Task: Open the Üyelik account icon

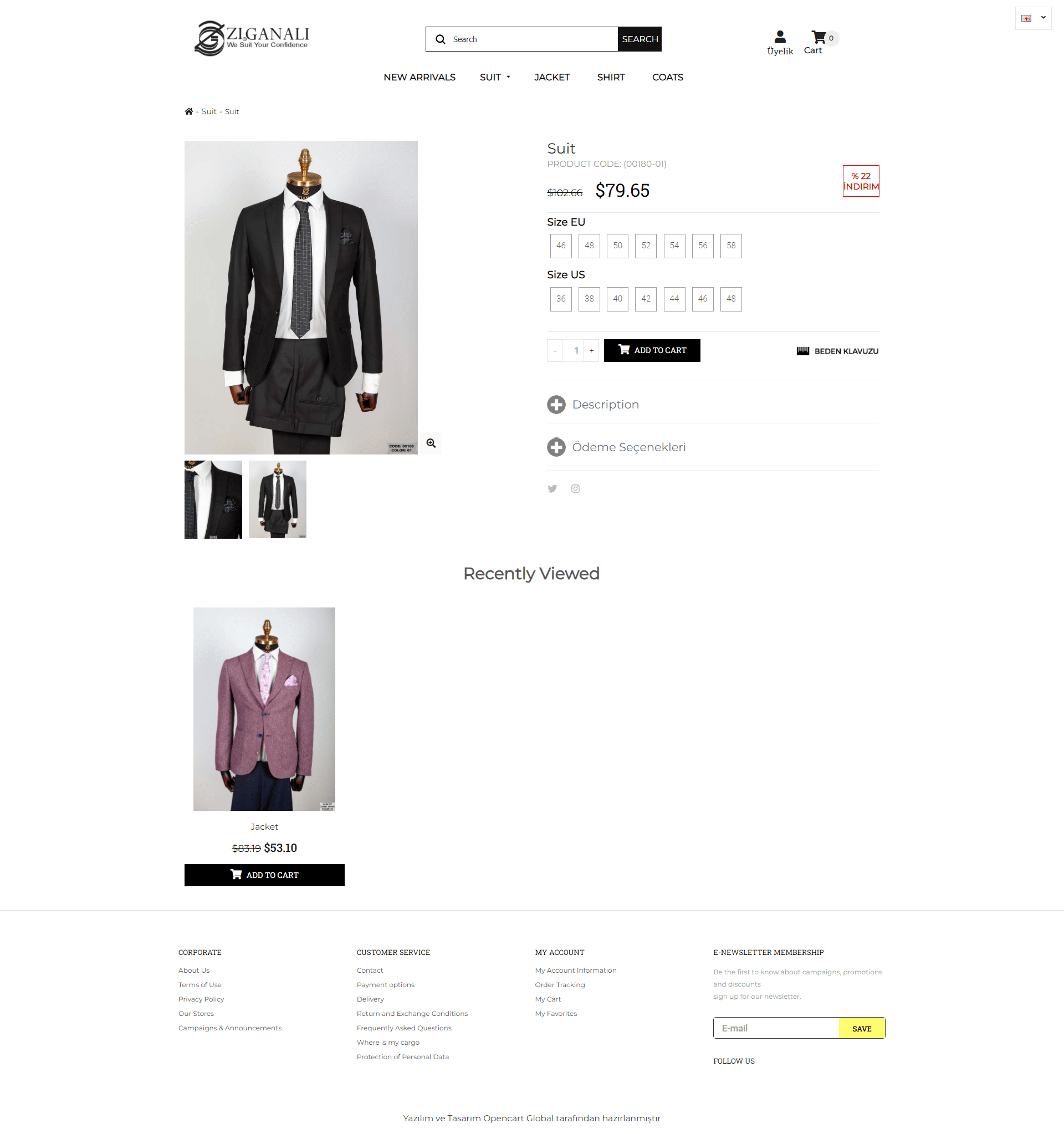Action: (x=780, y=37)
